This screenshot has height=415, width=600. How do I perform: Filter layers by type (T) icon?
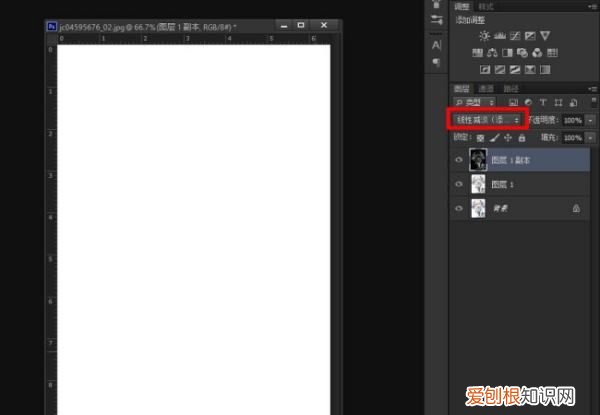(x=542, y=102)
